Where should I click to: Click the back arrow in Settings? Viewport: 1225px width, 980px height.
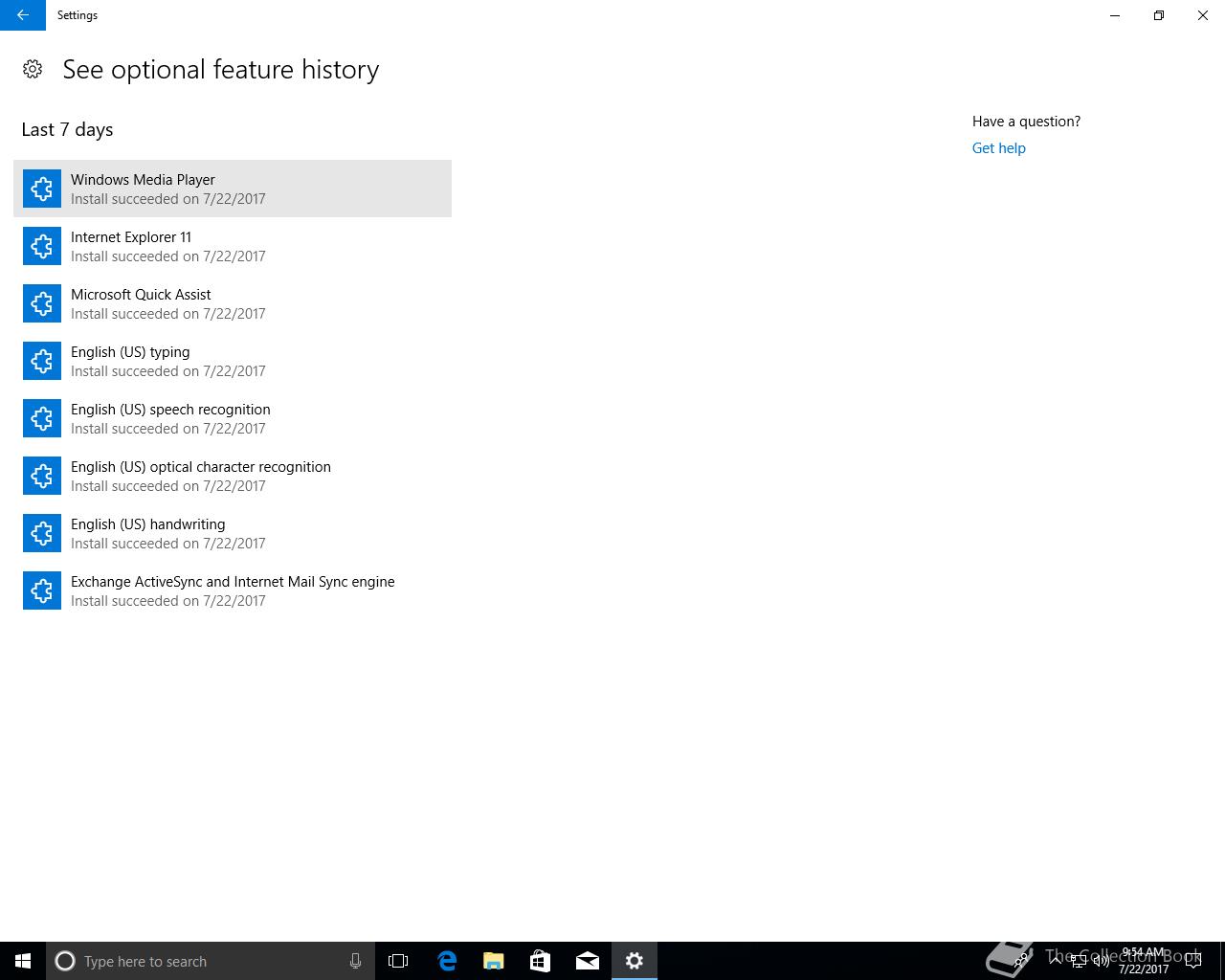(x=23, y=15)
